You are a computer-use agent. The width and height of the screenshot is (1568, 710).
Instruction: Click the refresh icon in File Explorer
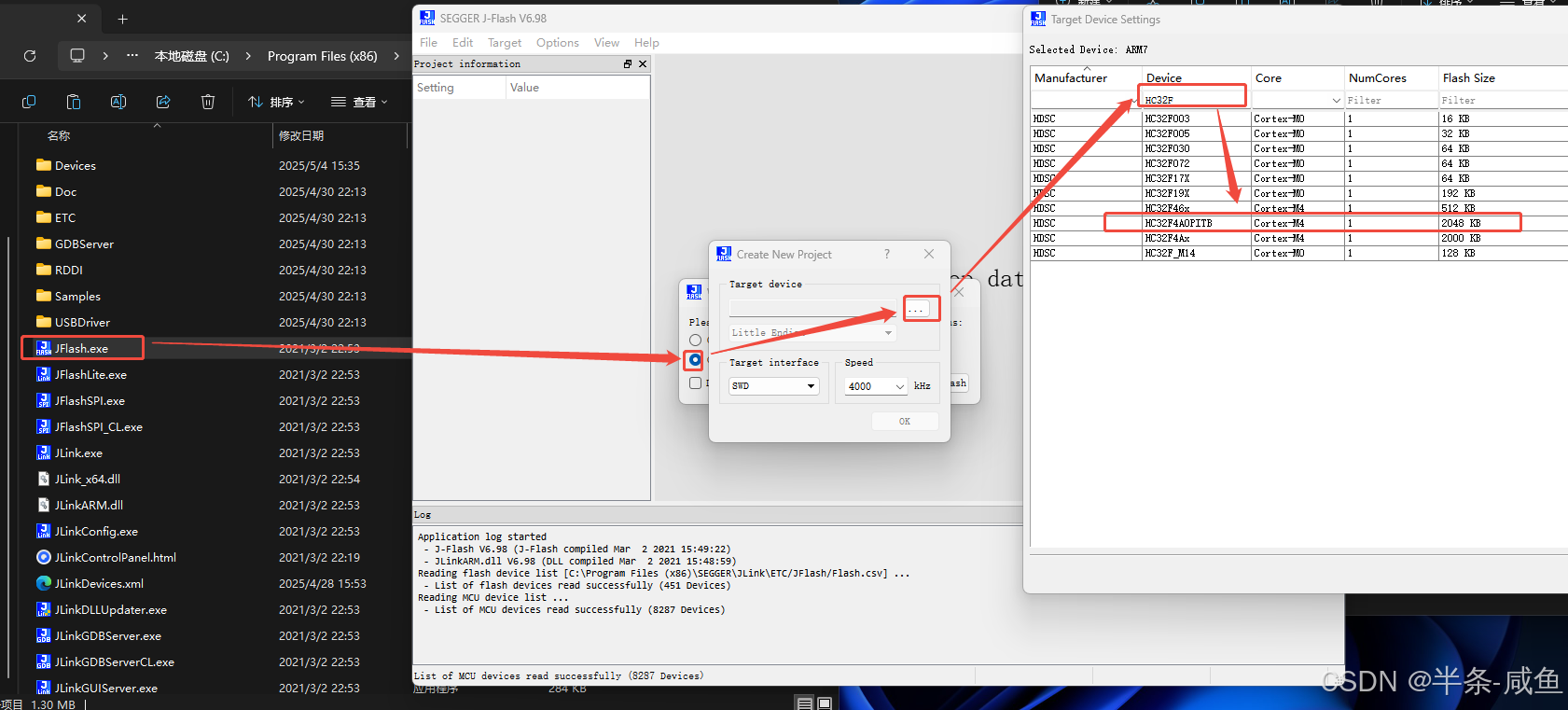[30, 56]
